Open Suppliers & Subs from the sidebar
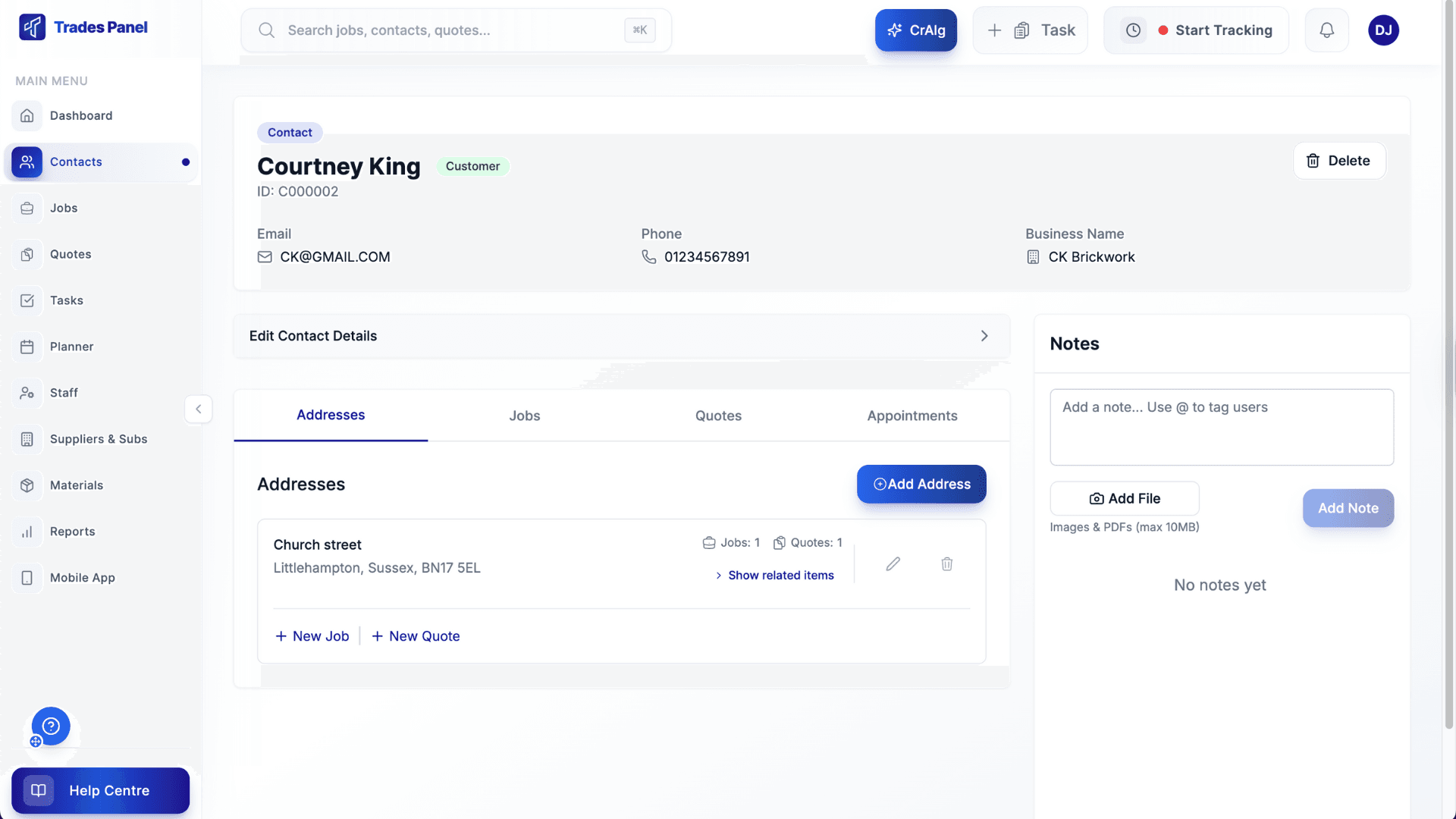 coord(98,439)
